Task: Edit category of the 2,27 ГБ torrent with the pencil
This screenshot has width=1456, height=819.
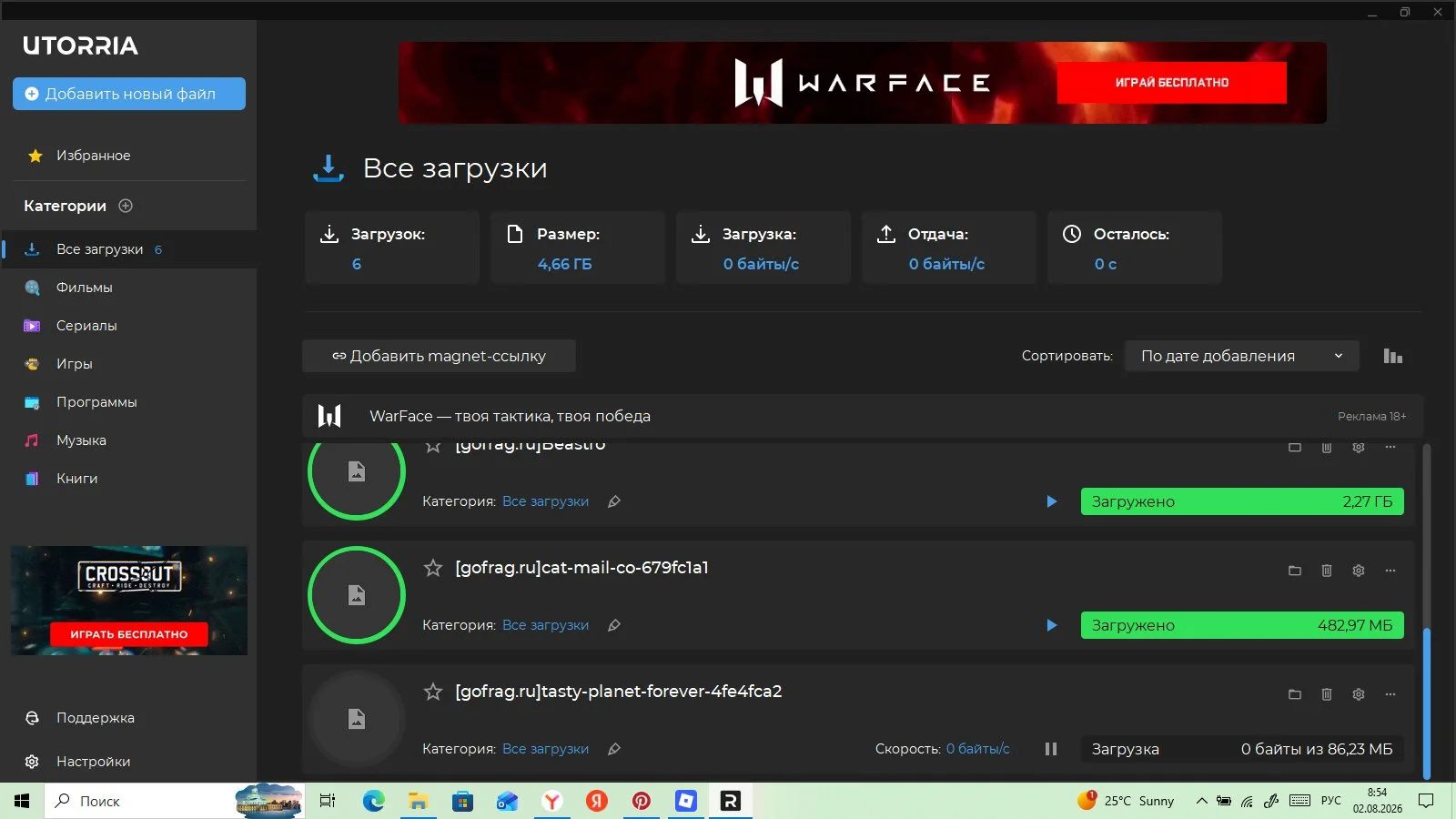Action: [614, 501]
